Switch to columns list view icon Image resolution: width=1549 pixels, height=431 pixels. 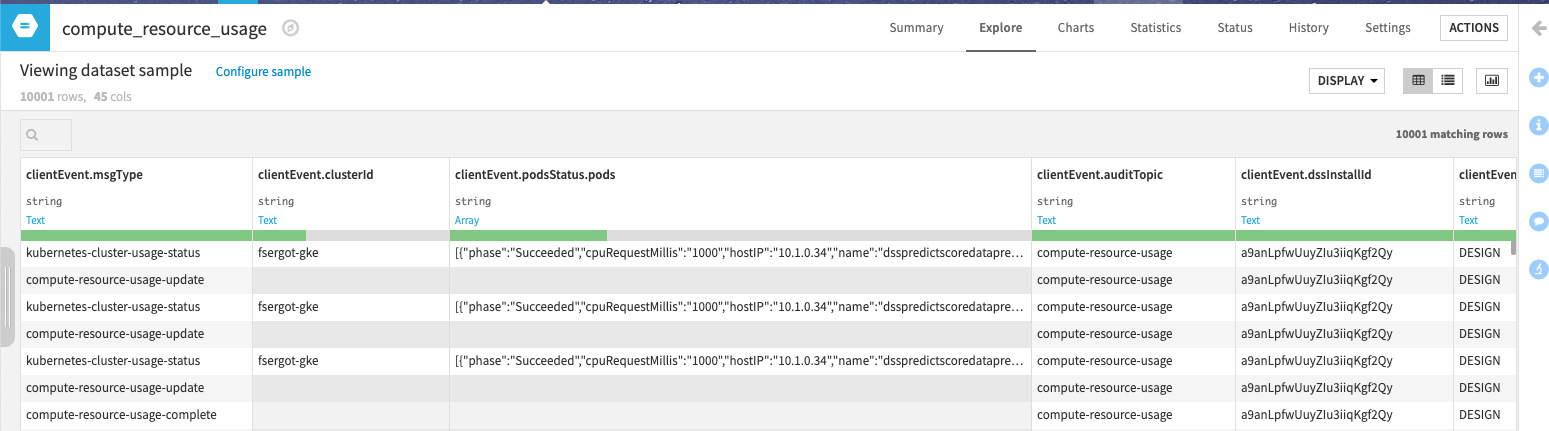1447,80
